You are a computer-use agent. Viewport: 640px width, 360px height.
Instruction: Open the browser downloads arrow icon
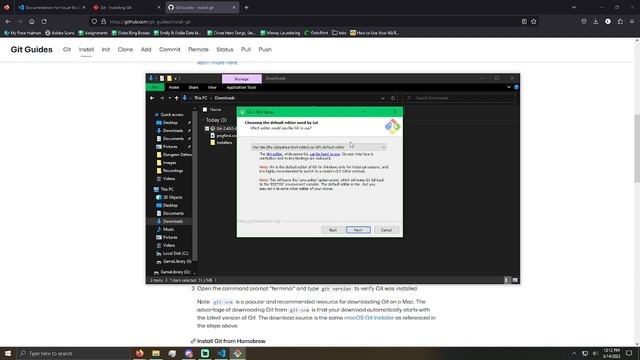click(596, 21)
